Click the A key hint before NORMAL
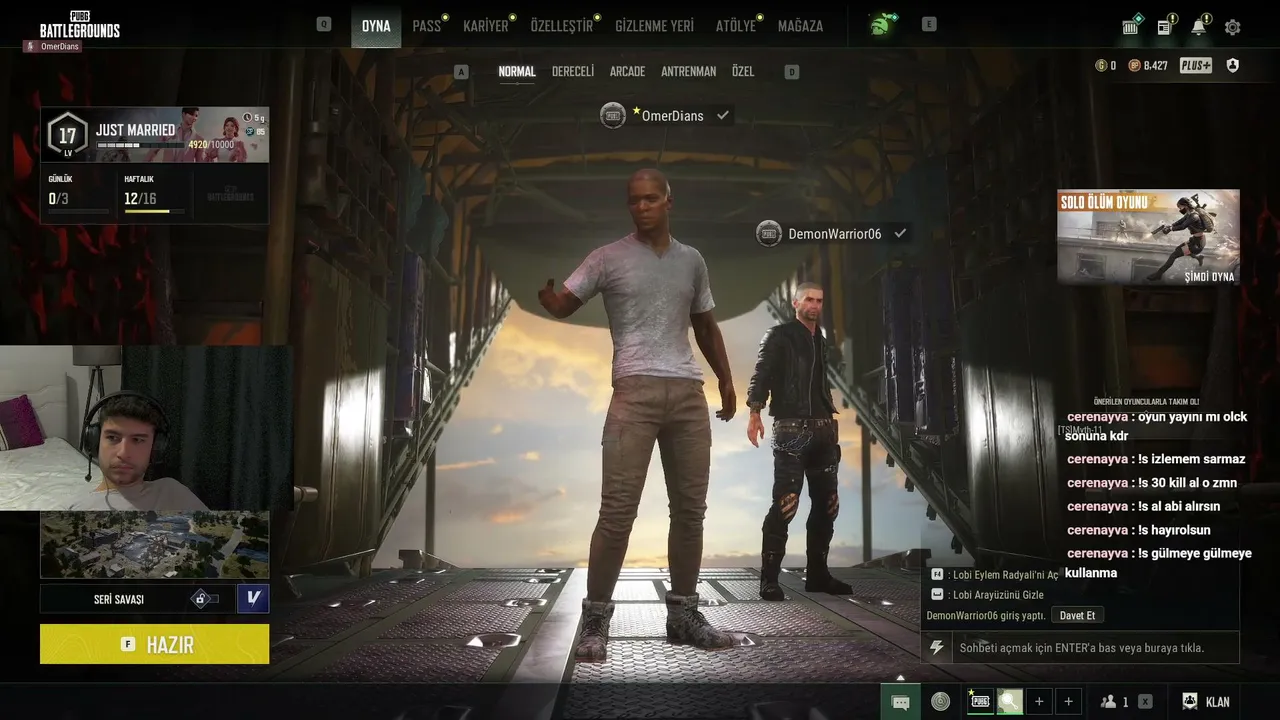 (461, 72)
